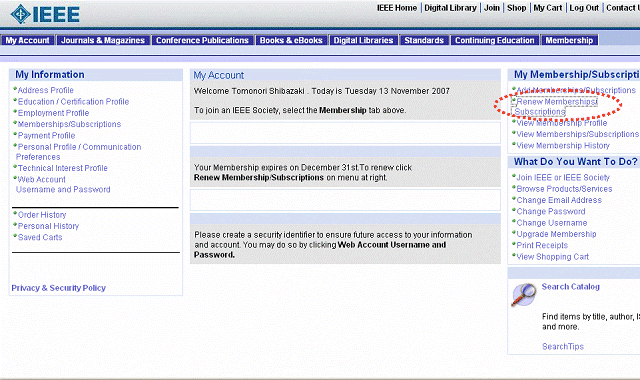
Task: Open View Memberships/Subscriptions link
Action: point(577,134)
